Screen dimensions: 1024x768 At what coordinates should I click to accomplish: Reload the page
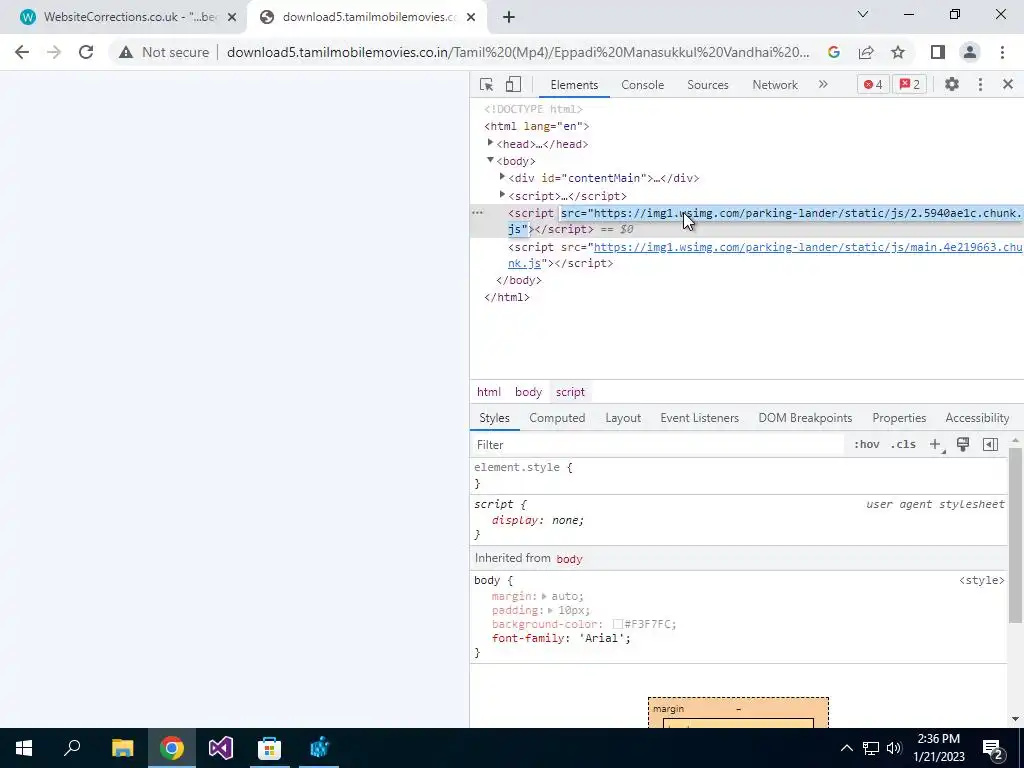86,52
